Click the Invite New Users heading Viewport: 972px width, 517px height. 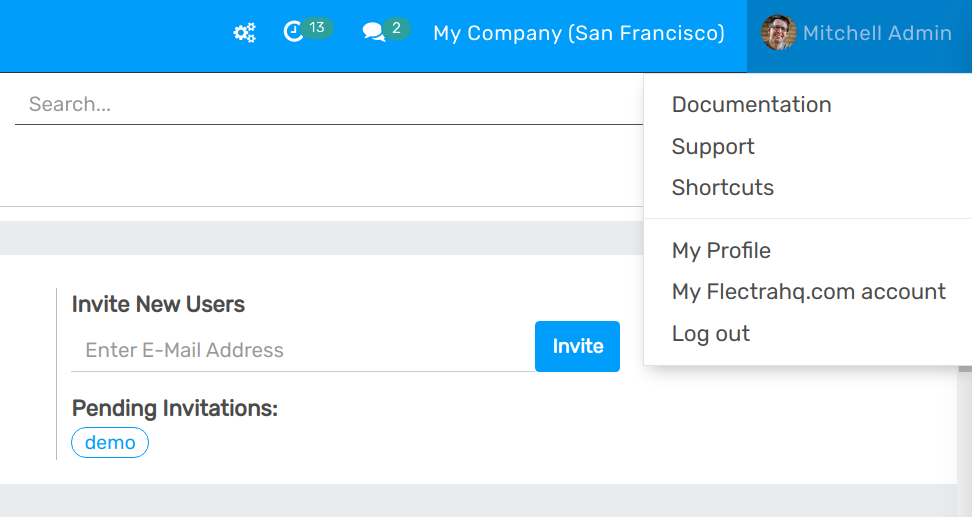(158, 305)
